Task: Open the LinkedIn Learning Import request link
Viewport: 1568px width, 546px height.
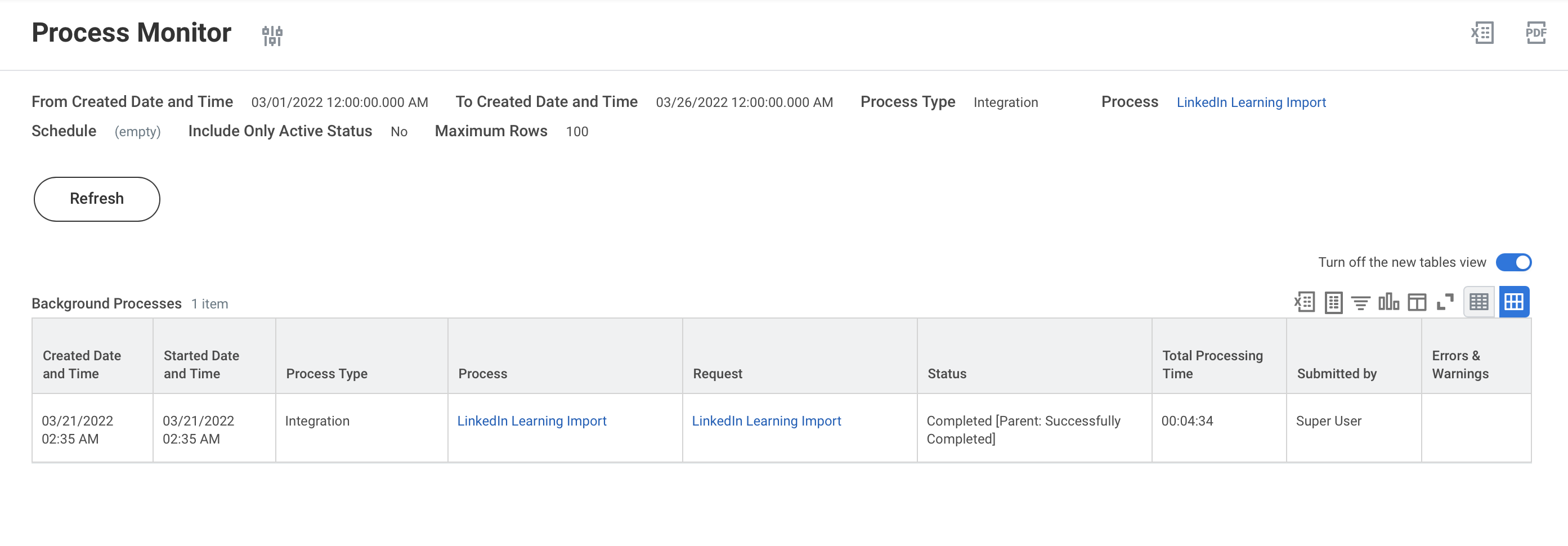Action: point(767,420)
